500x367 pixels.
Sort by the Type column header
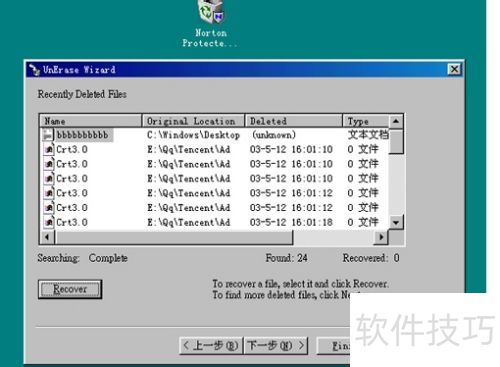pyautogui.click(x=366, y=121)
